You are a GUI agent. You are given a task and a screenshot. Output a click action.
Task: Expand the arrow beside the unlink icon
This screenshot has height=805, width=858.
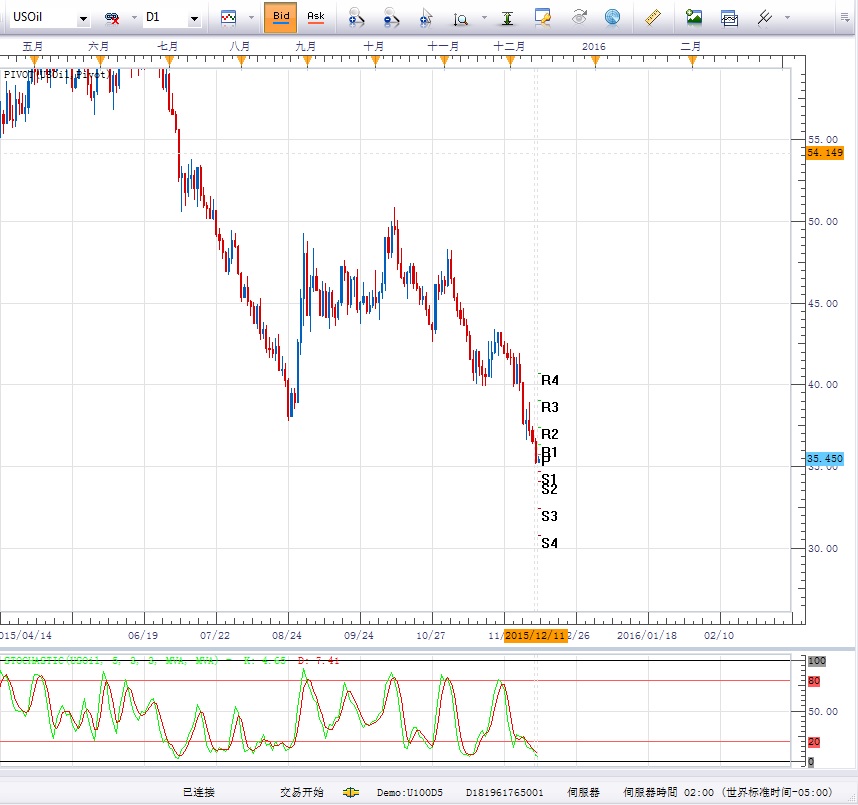coord(134,18)
